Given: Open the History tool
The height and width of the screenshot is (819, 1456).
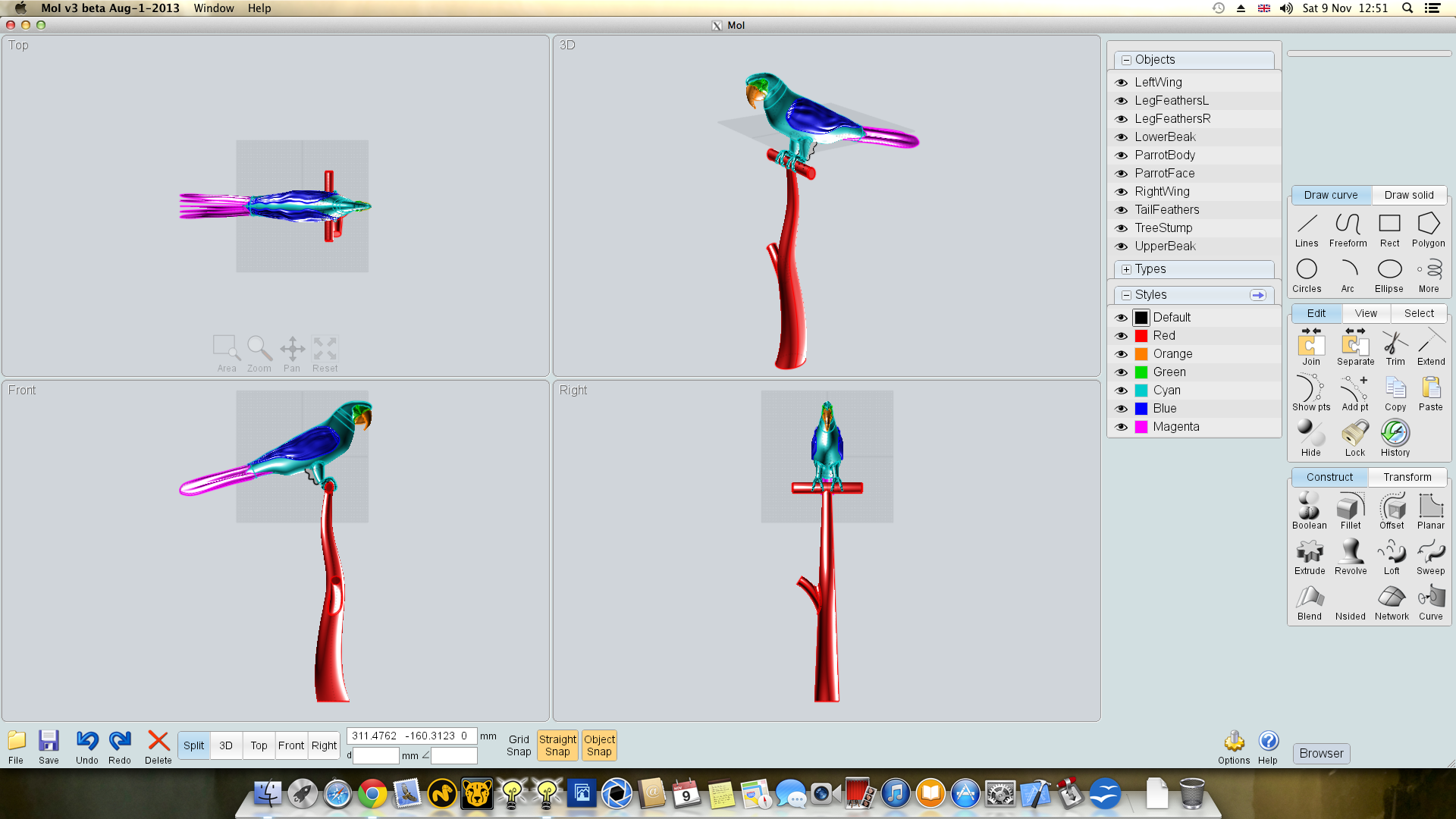Looking at the screenshot, I should pos(1395,438).
